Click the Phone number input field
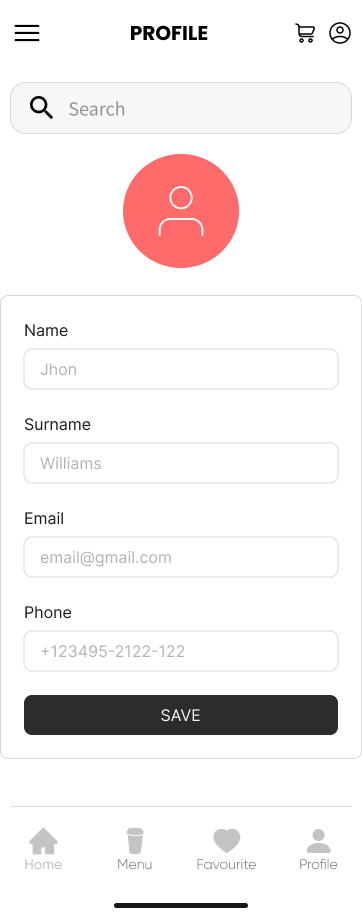The width and height of the screenshot is (362, 918). pos(181,651)
